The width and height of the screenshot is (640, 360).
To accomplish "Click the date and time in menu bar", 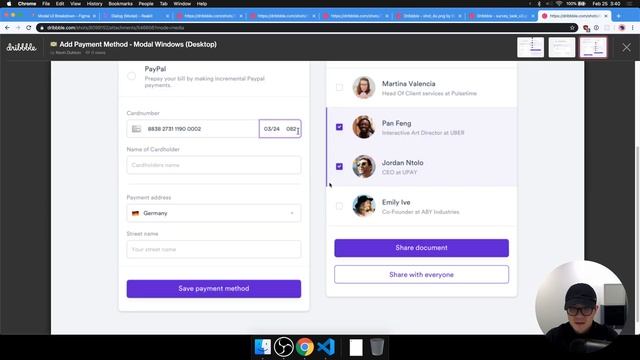I will [x=606, y=4].
